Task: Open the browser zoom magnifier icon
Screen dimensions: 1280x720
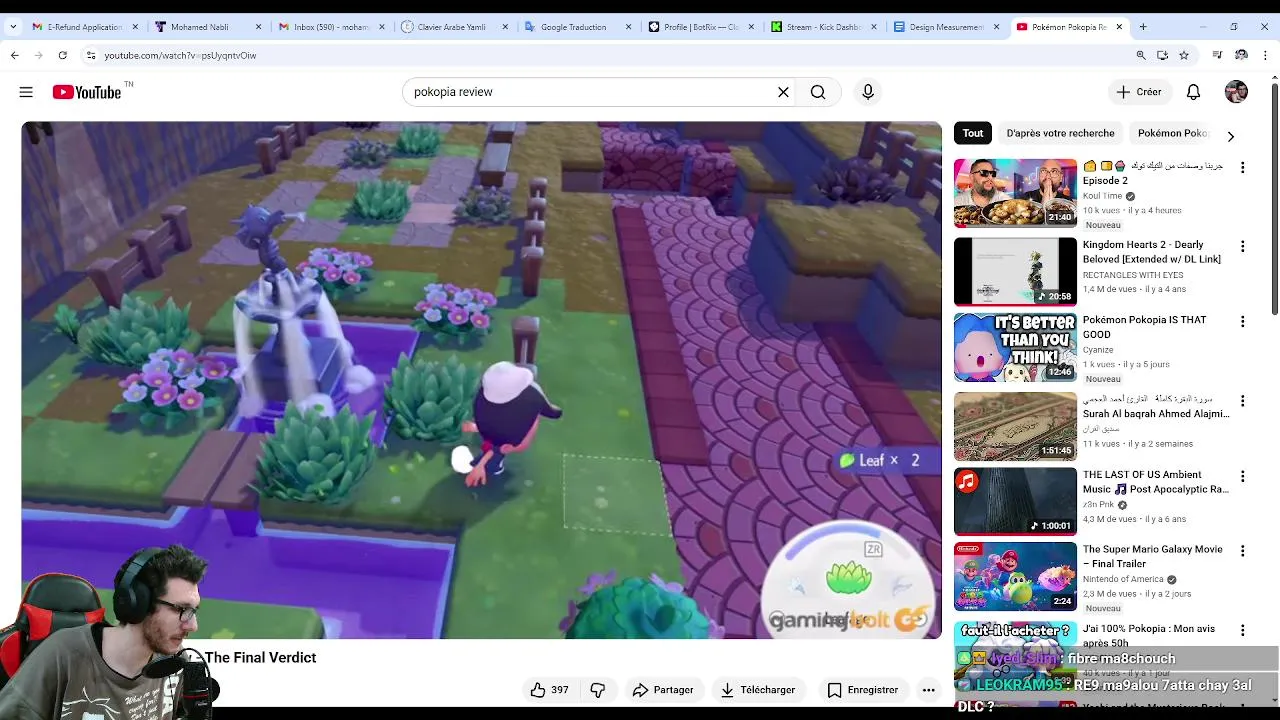Action: point(1141,55)
